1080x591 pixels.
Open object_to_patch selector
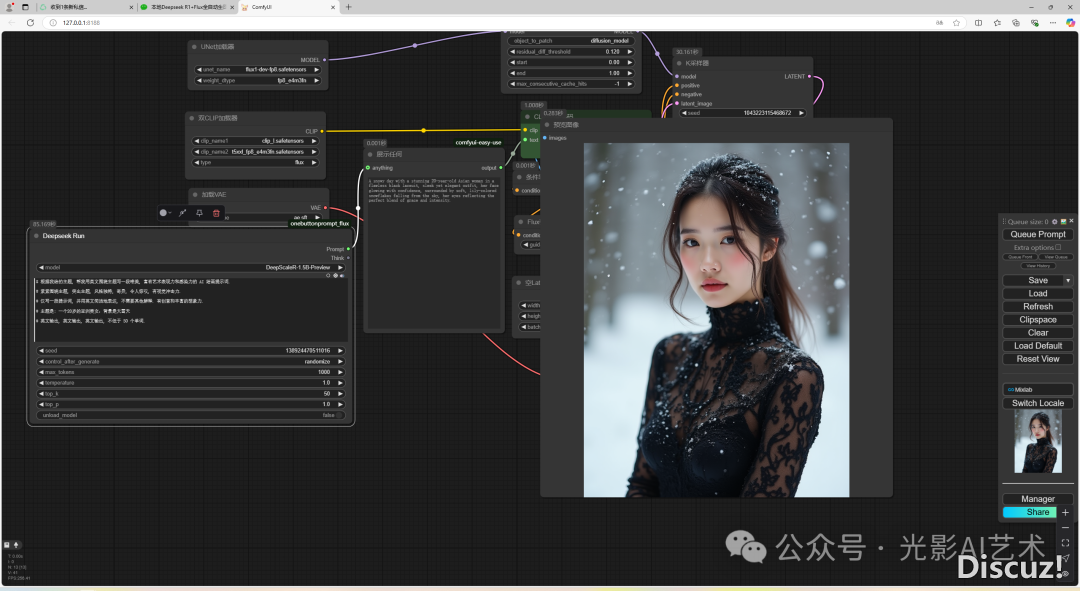(571, 41)
